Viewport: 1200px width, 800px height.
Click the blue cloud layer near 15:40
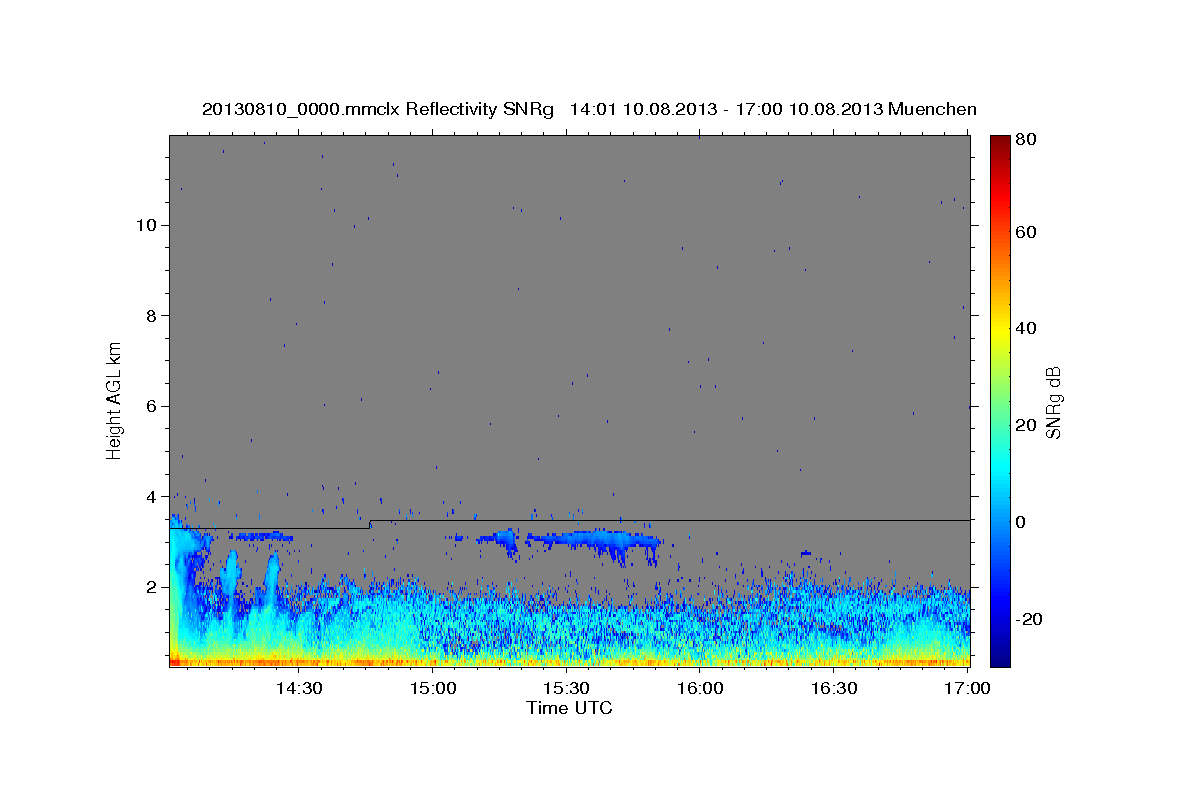click(x=595, y=541)
